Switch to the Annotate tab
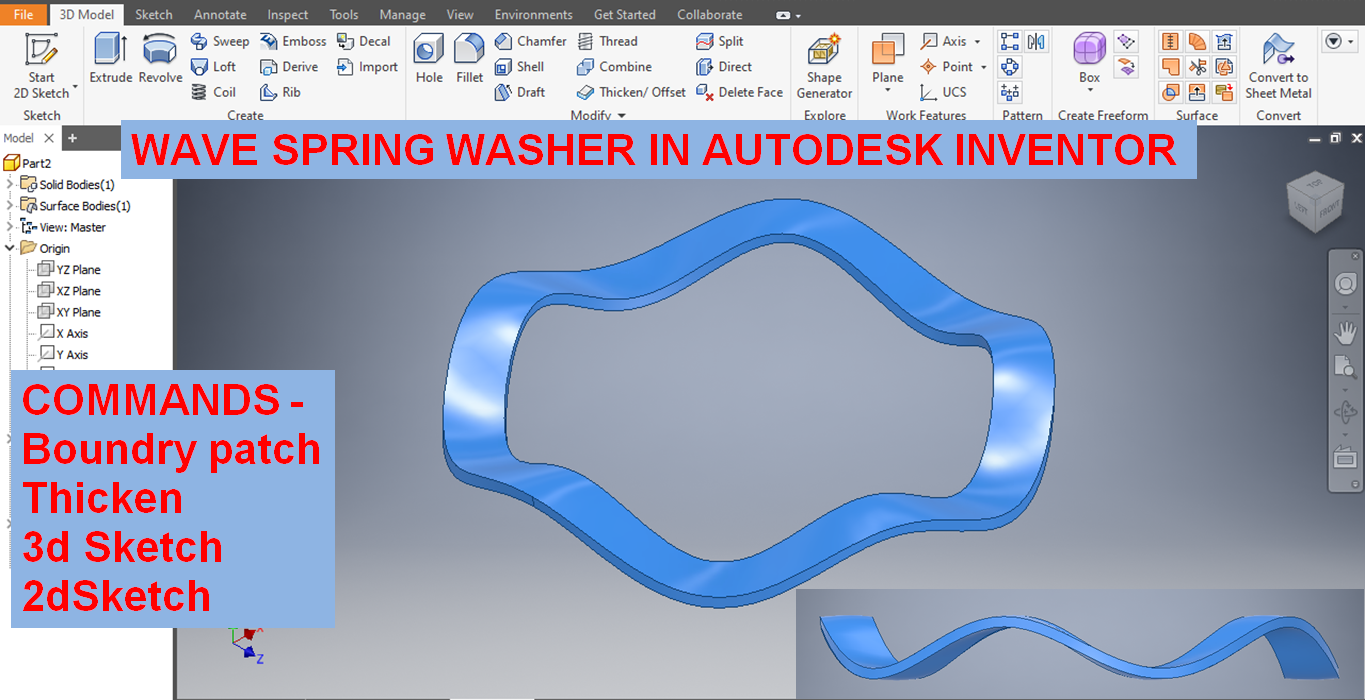Image resolution: width=1365 pixels, height=700 pixels. click(220, 14)
